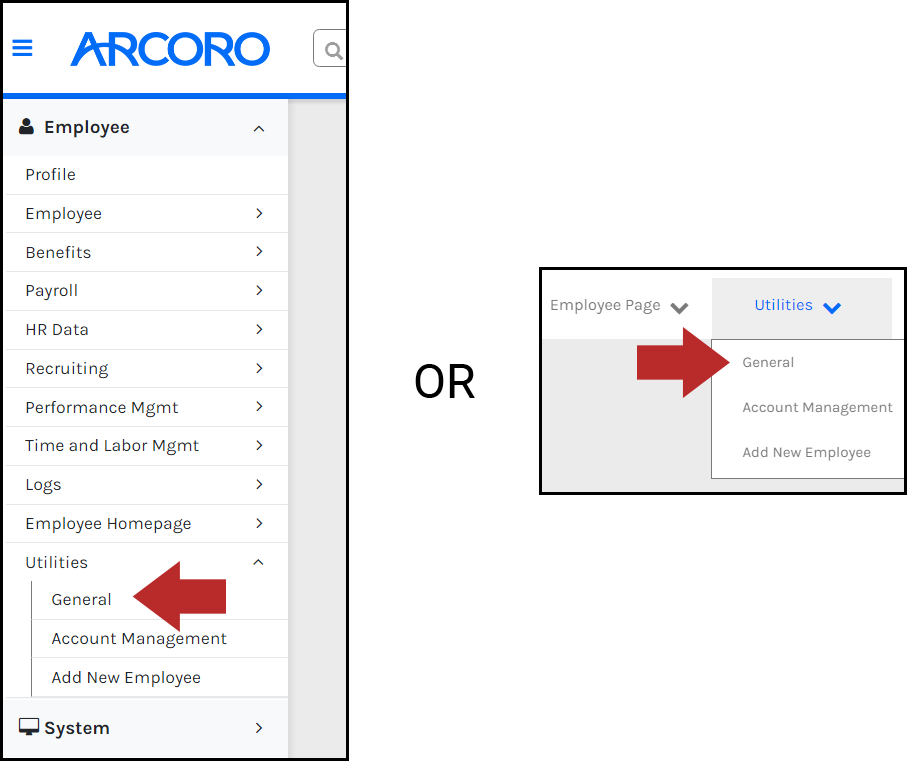This screenshot has width=907, height=761.
Task: Click the Arcoro logo
Action: 170,49
